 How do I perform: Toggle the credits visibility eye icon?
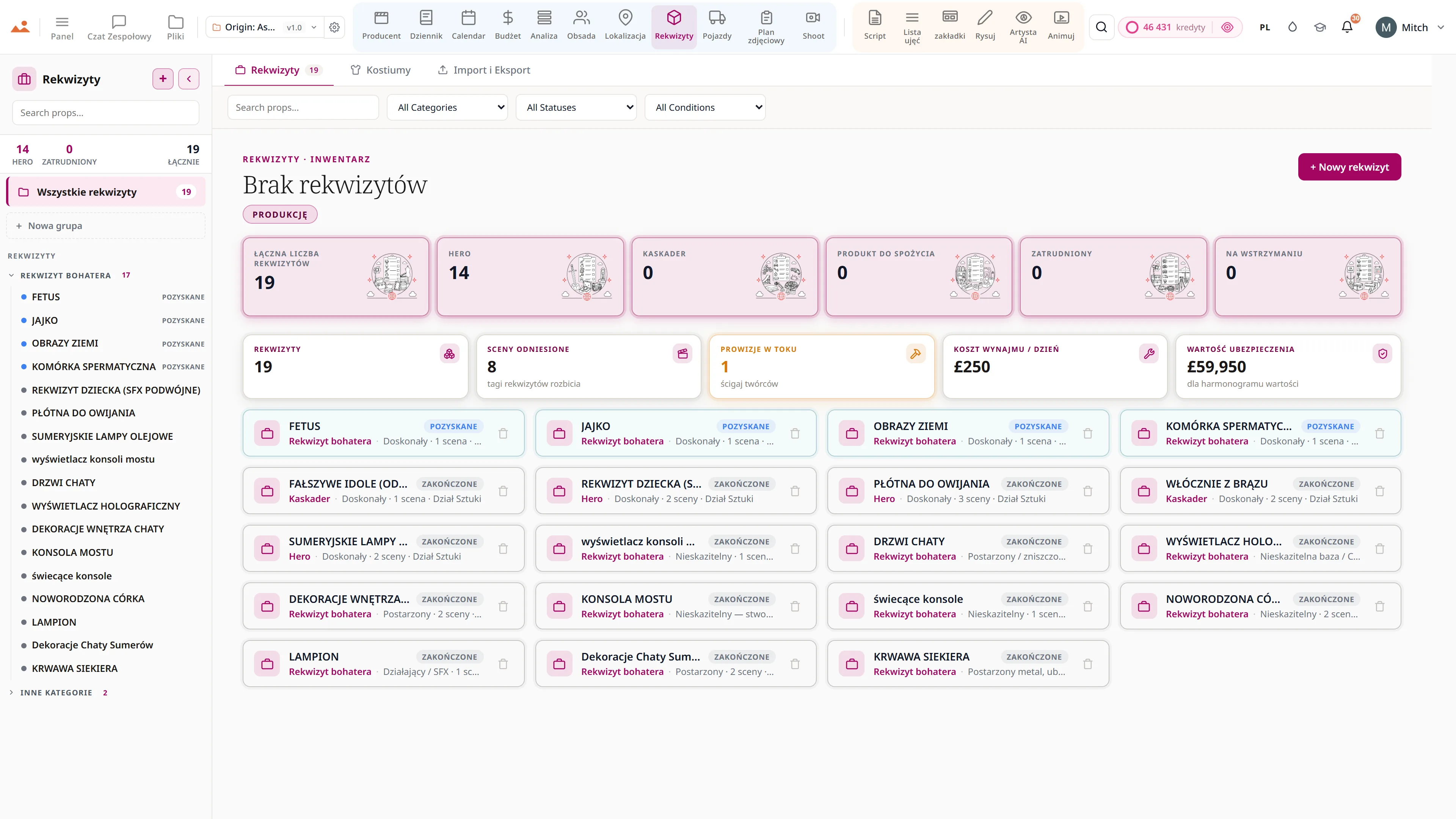point(1227,27)
